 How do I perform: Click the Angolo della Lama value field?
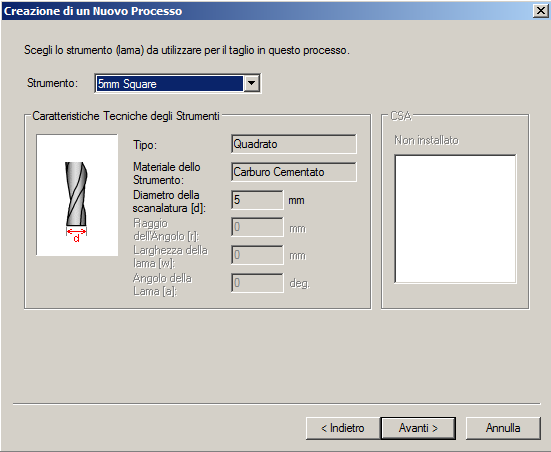click(257, 283)
